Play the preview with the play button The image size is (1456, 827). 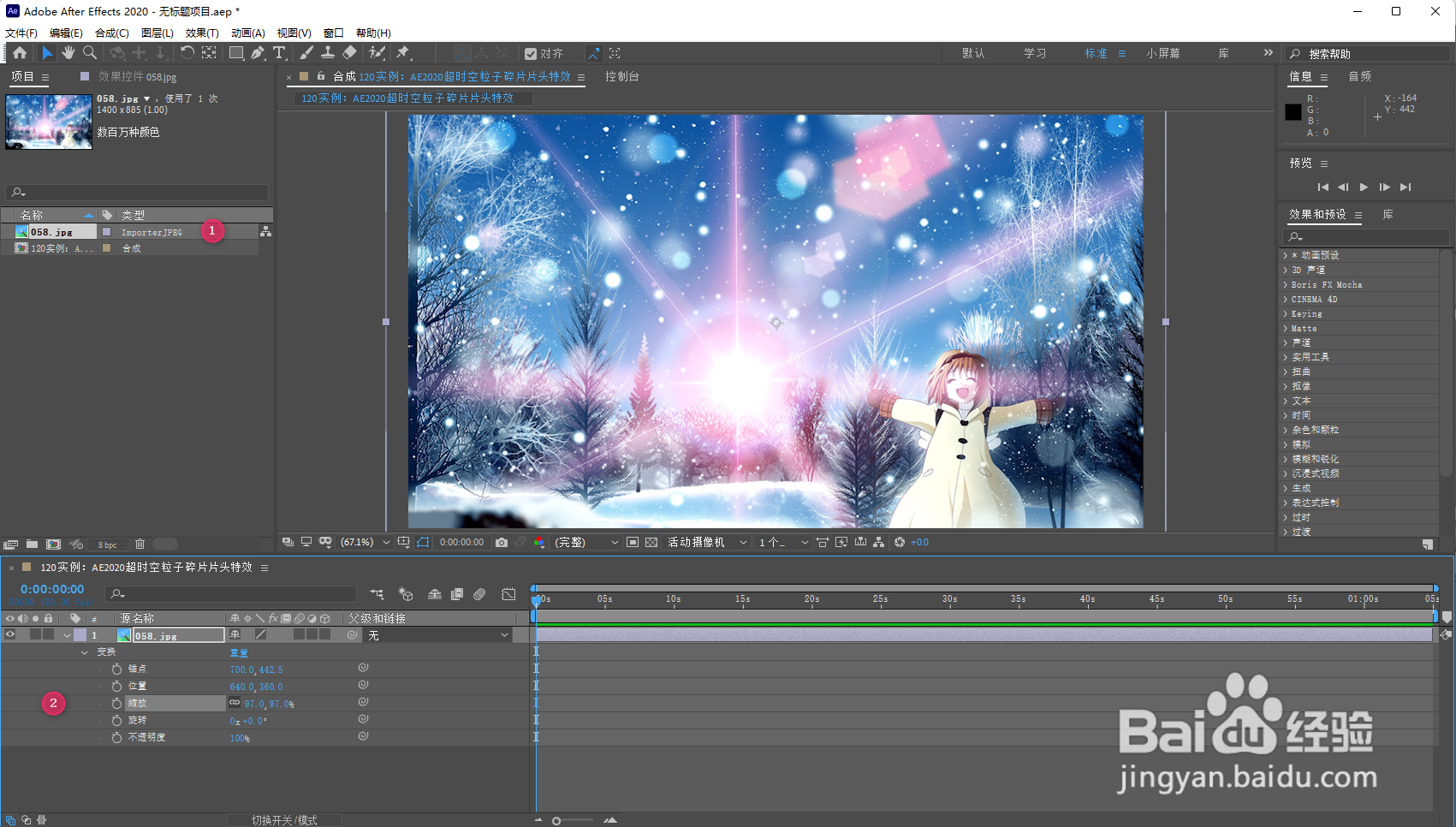pos(1364,187)
